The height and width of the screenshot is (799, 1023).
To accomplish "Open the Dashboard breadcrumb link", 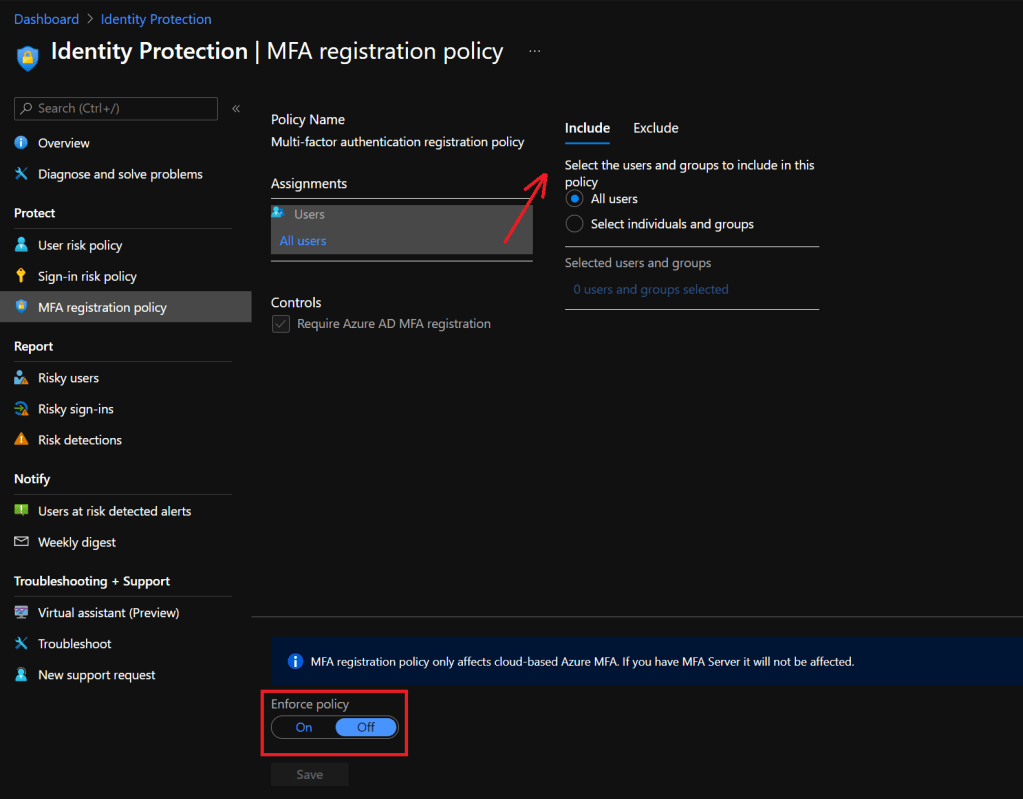I will (46, 19).
